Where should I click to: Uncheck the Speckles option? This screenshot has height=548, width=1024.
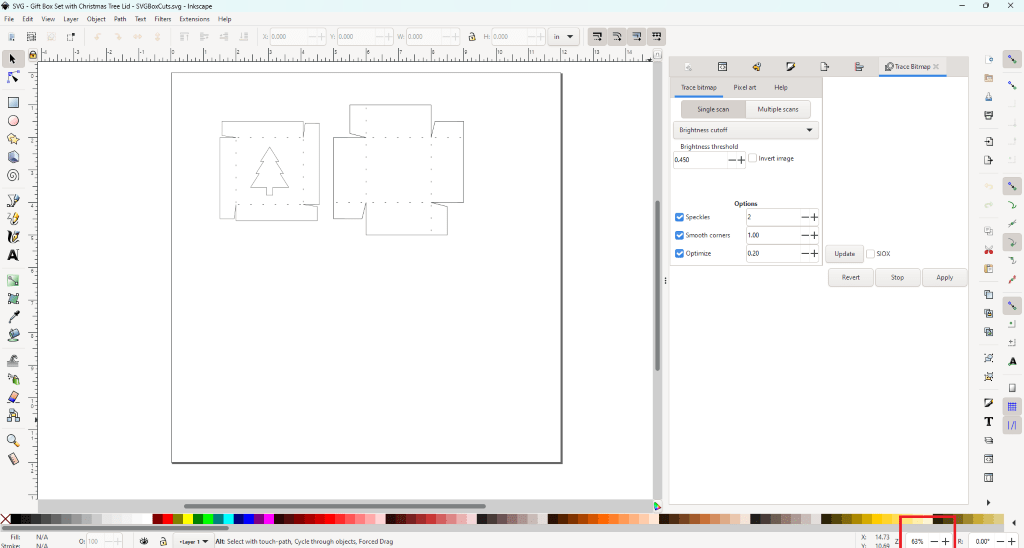tap(680, 217)
